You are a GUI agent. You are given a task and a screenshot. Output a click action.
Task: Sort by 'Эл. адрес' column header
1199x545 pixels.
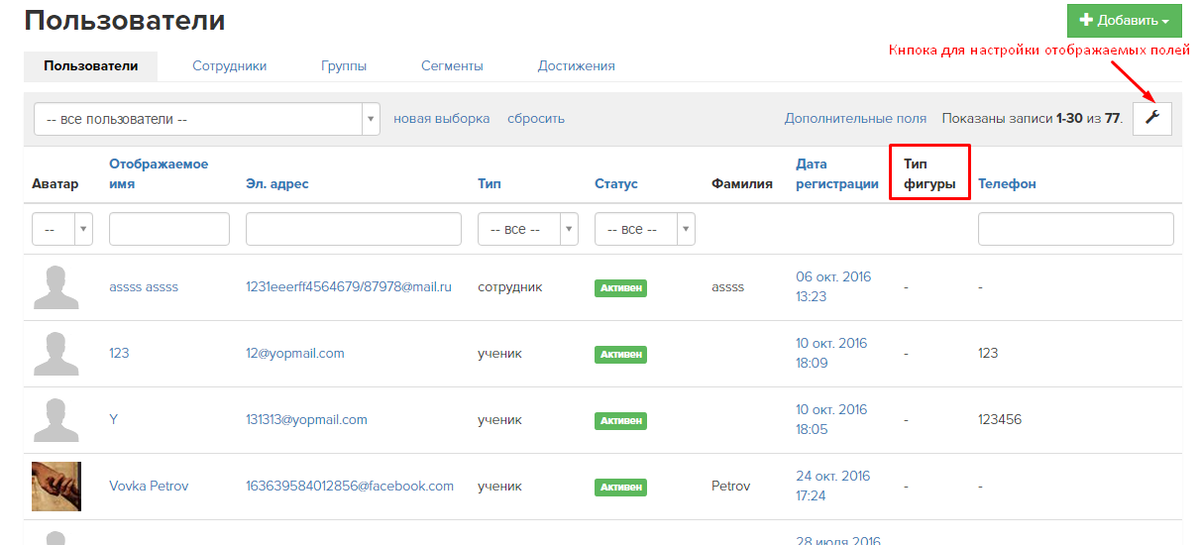[x=278, y=183]
